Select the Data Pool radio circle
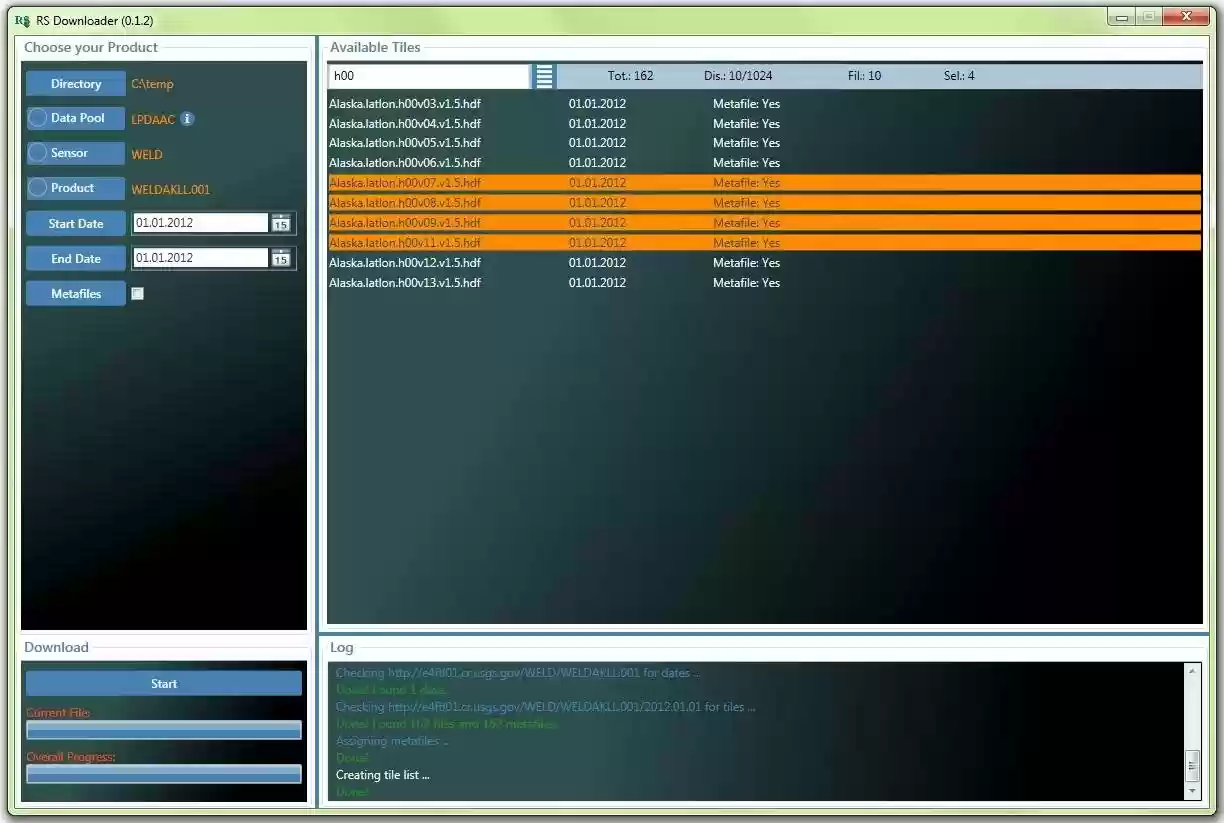Screen dimensions: 1224x823 40,118
